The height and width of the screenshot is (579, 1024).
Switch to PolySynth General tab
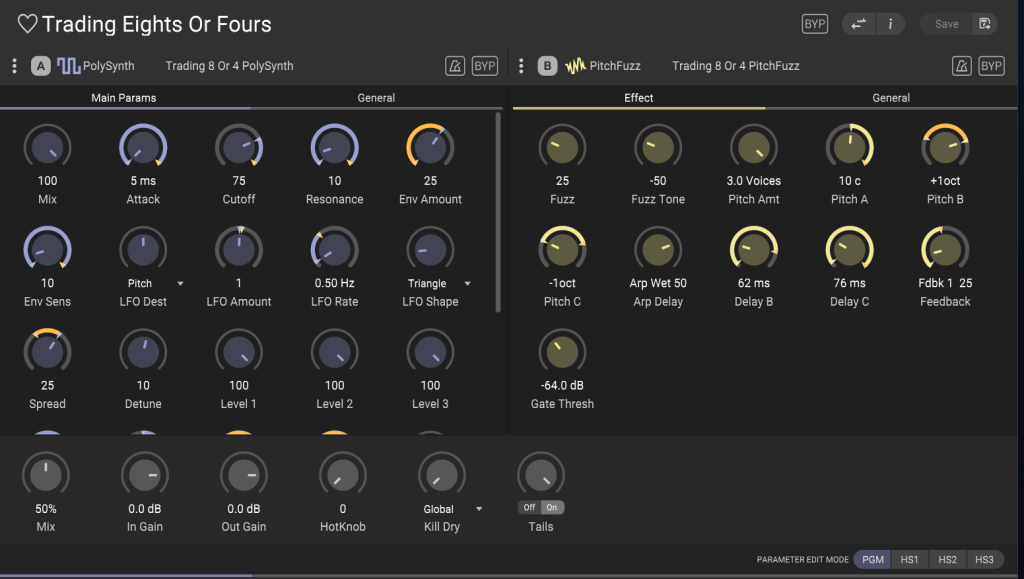pyautogui.click(x=376, y=98)
